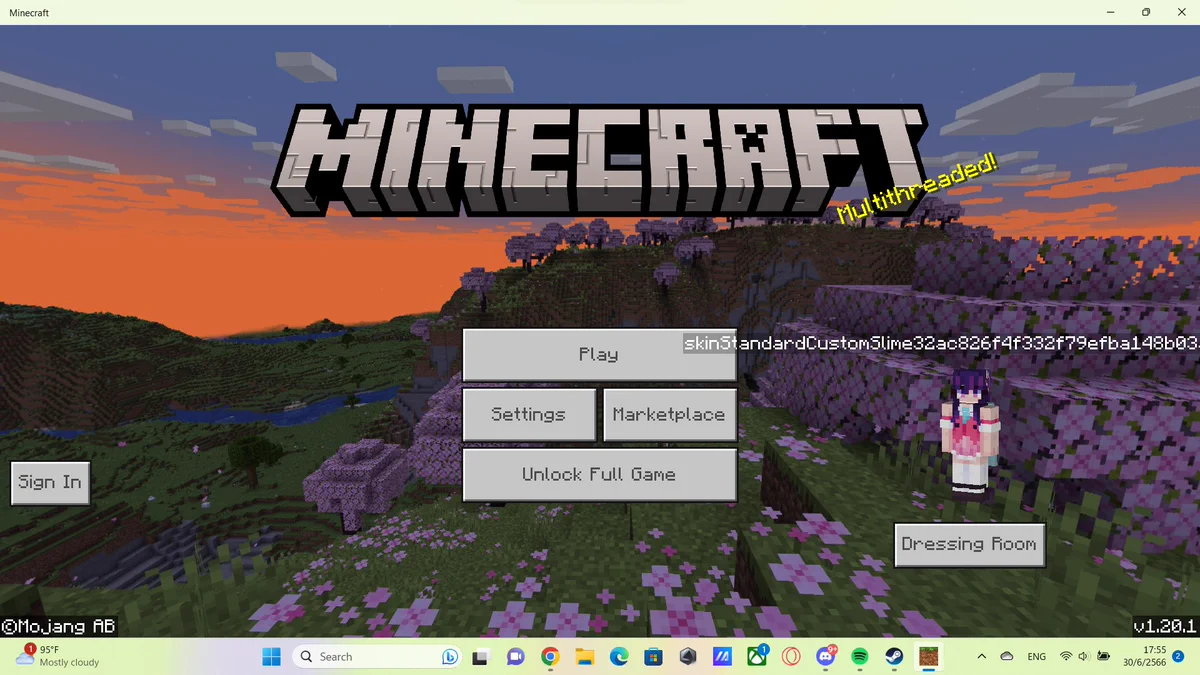Viewport: 1200px width, 675px height.
Task: Open Minecraft Settings
Action: click(x=529, y=414)
